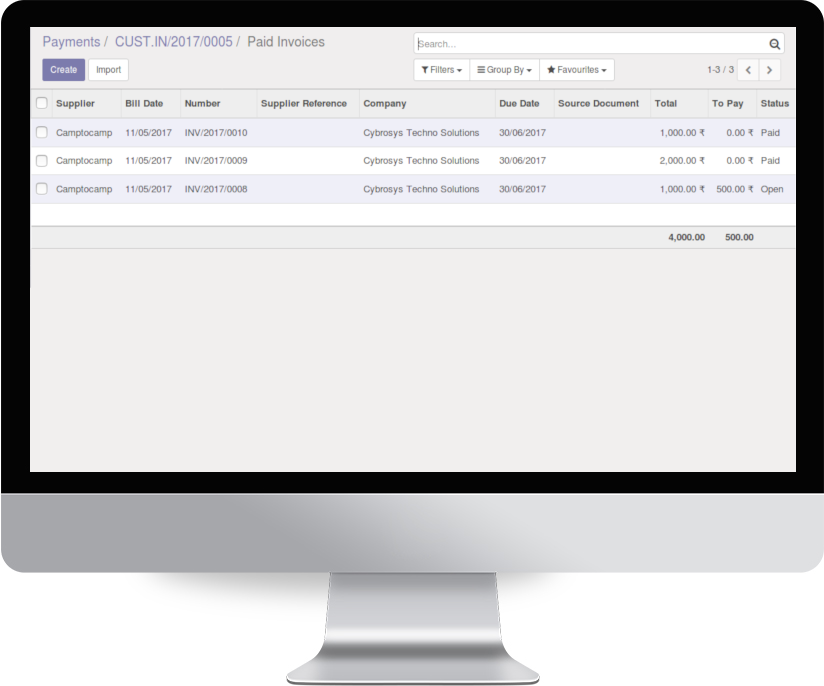Viewport: 824px width, 686px height.
Task: Click Cybrosys Techno Solutions in INV/2017/0008 row
Action: 421,189
